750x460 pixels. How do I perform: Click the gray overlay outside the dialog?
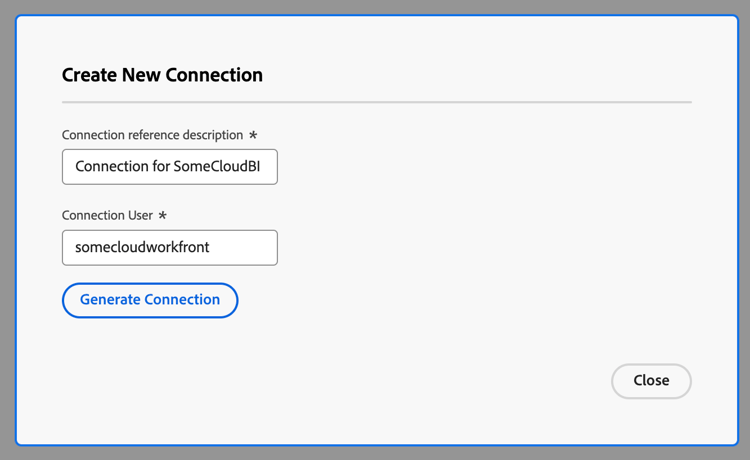(7, 230)
